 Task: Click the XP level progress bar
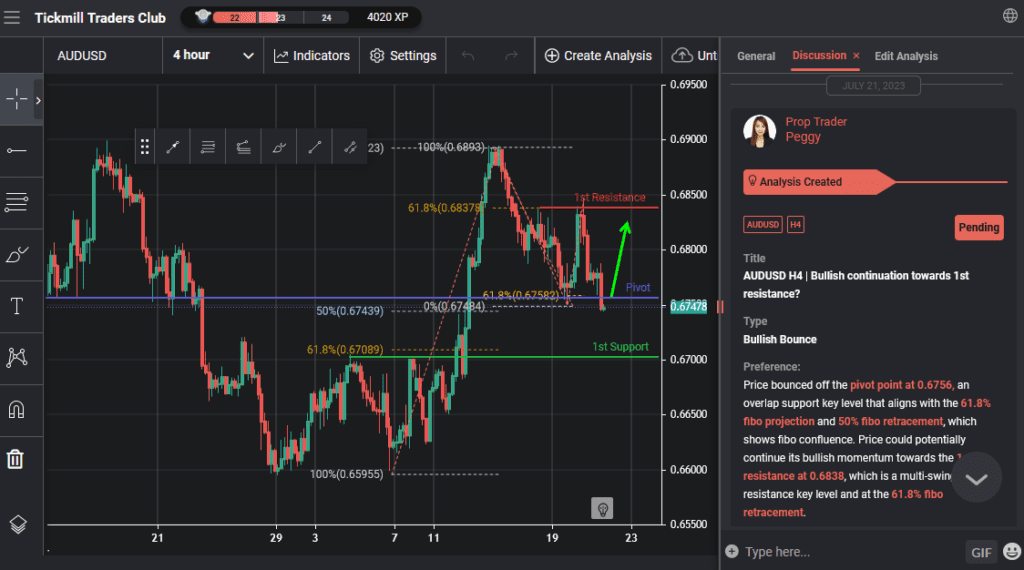point(280,18)
